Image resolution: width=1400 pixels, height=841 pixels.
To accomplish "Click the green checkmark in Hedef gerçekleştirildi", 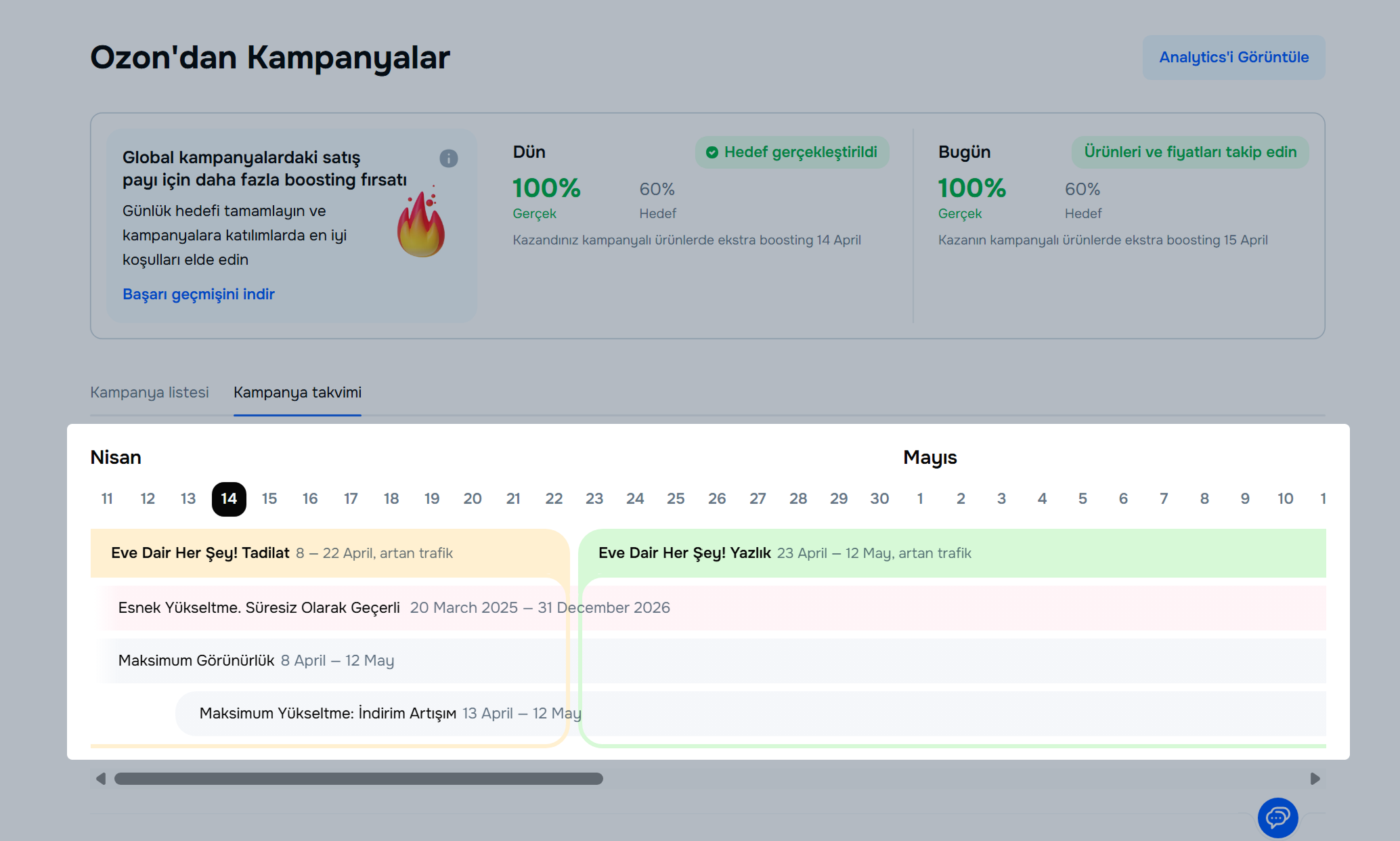I will point(712,152).
